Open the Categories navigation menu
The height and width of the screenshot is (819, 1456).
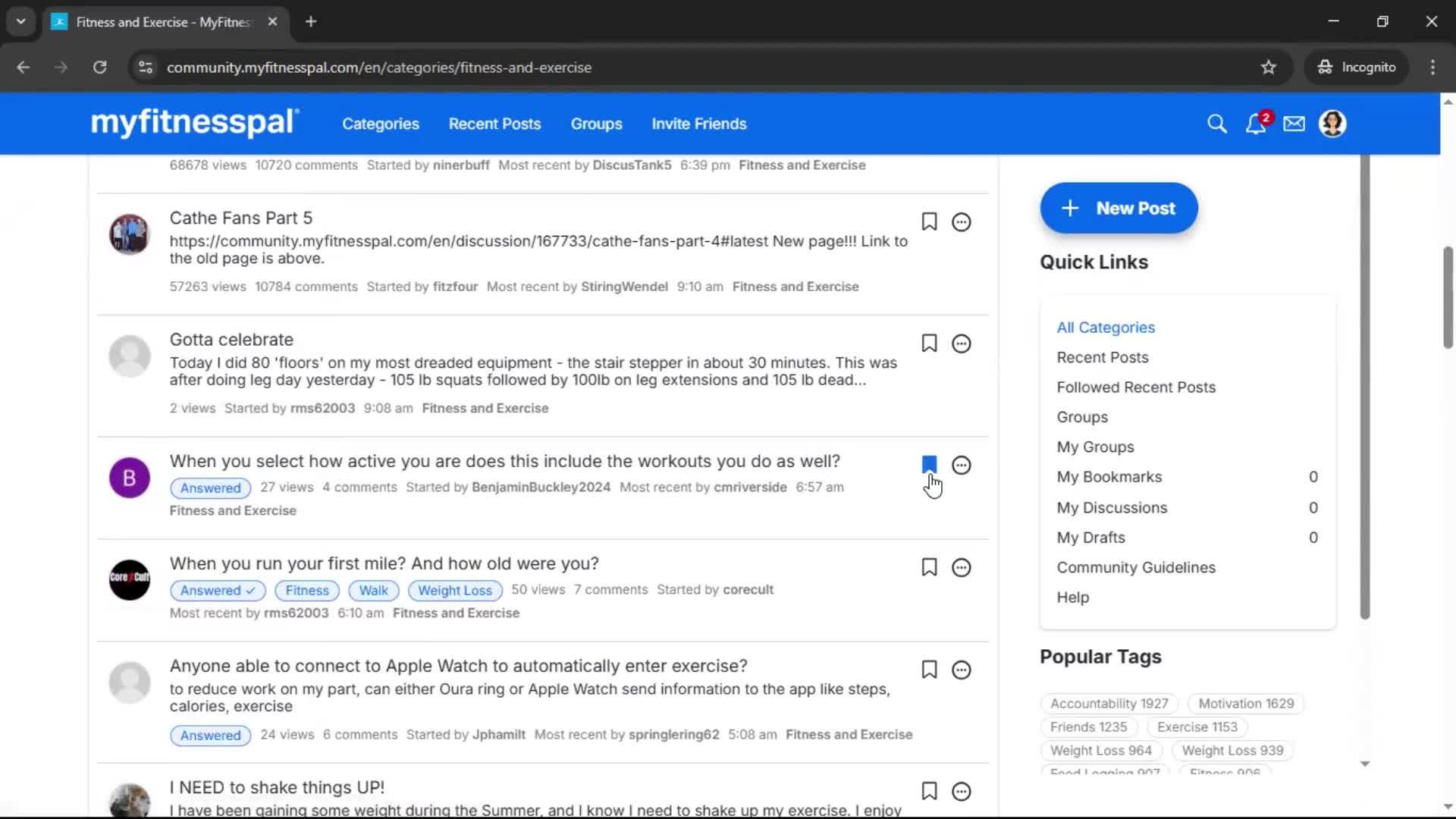pyautogui.click(x=380, y=124)
